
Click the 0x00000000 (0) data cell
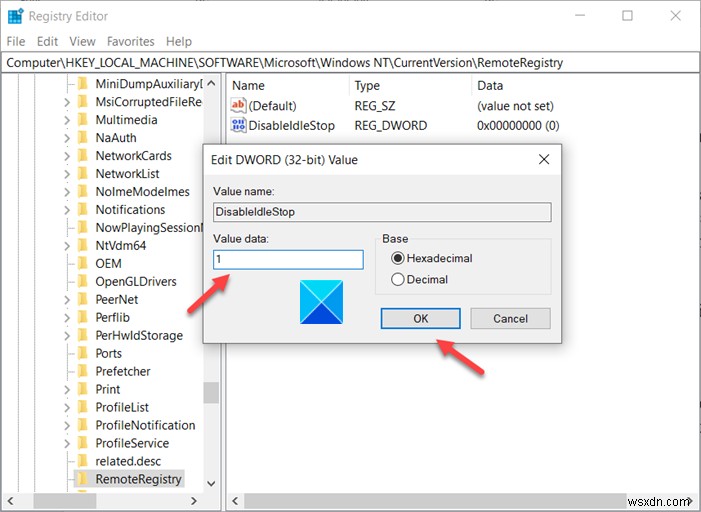[x=518, y=125]
